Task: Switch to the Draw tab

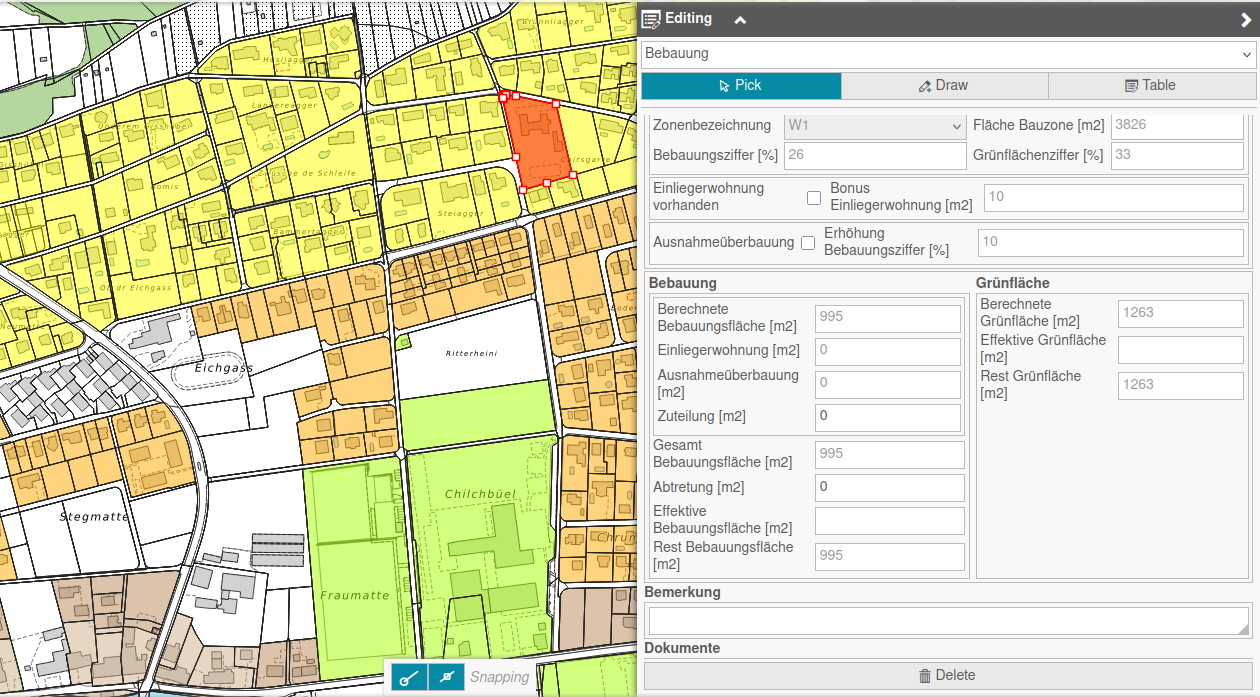Action: pos(943,86)
